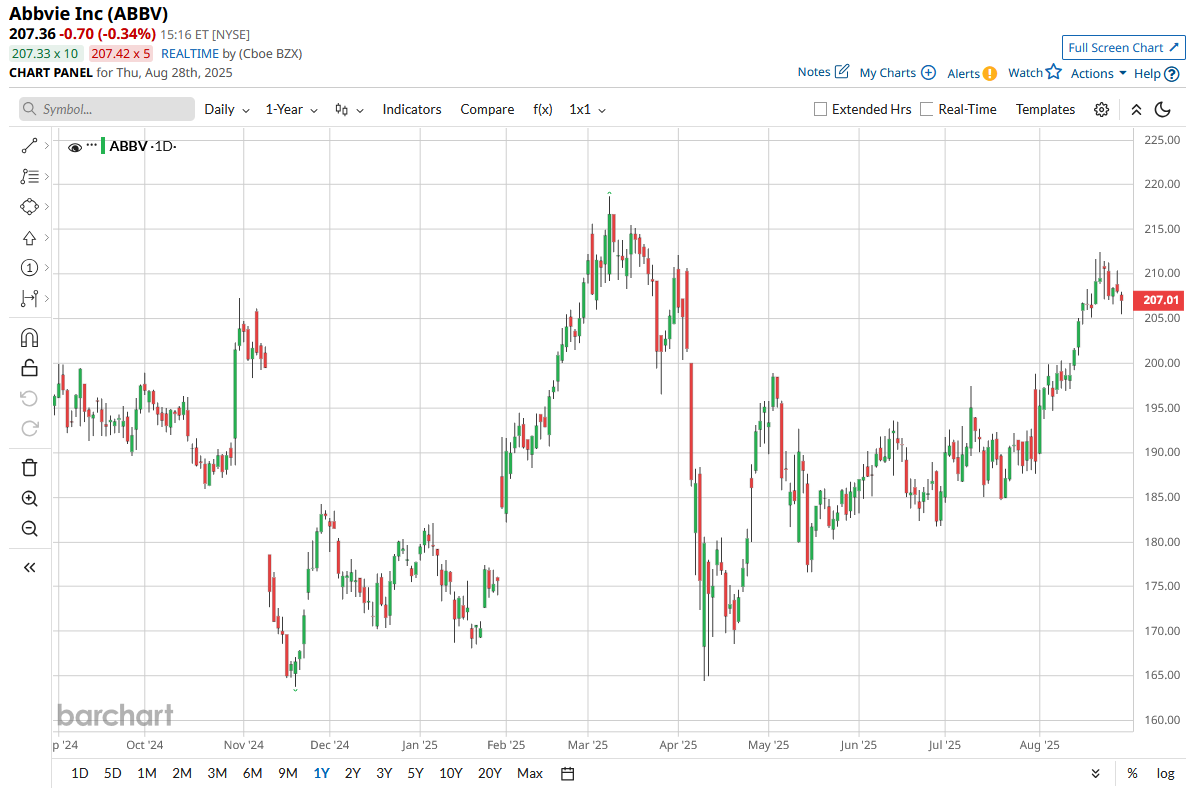This screenshot has height=794, width=1192.
Task: Select the measure range tool
Action: pyautogui.click(x=29, y=298)
